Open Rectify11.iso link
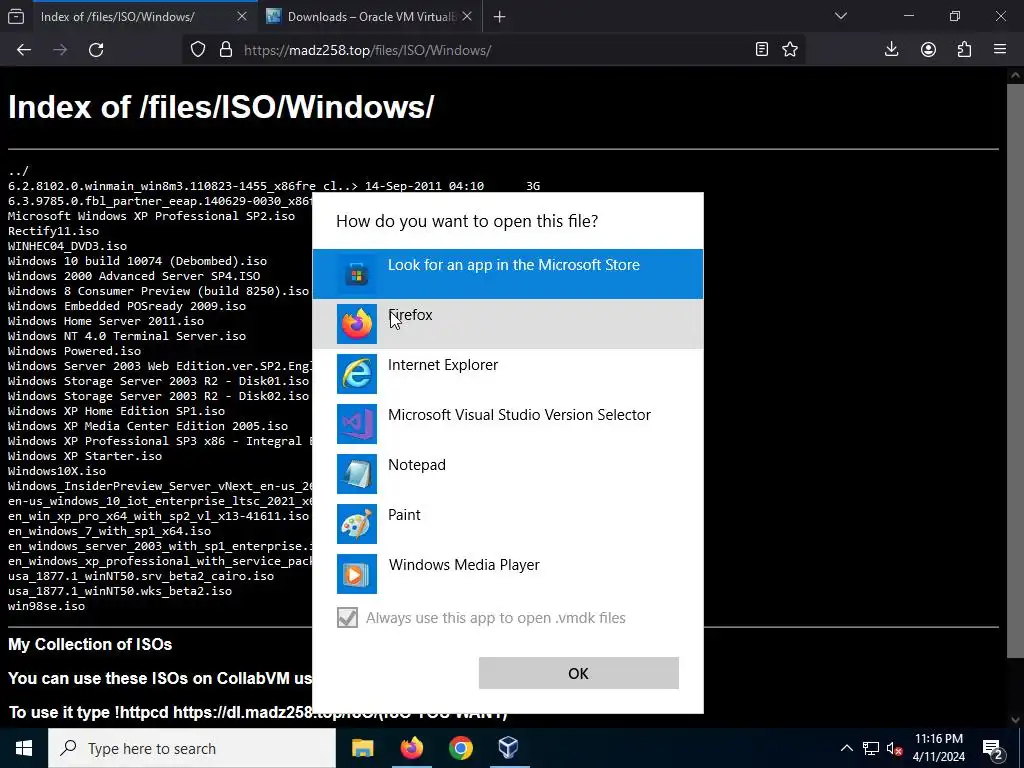This screenshot has width=1024, height=768. pos(54,231)
